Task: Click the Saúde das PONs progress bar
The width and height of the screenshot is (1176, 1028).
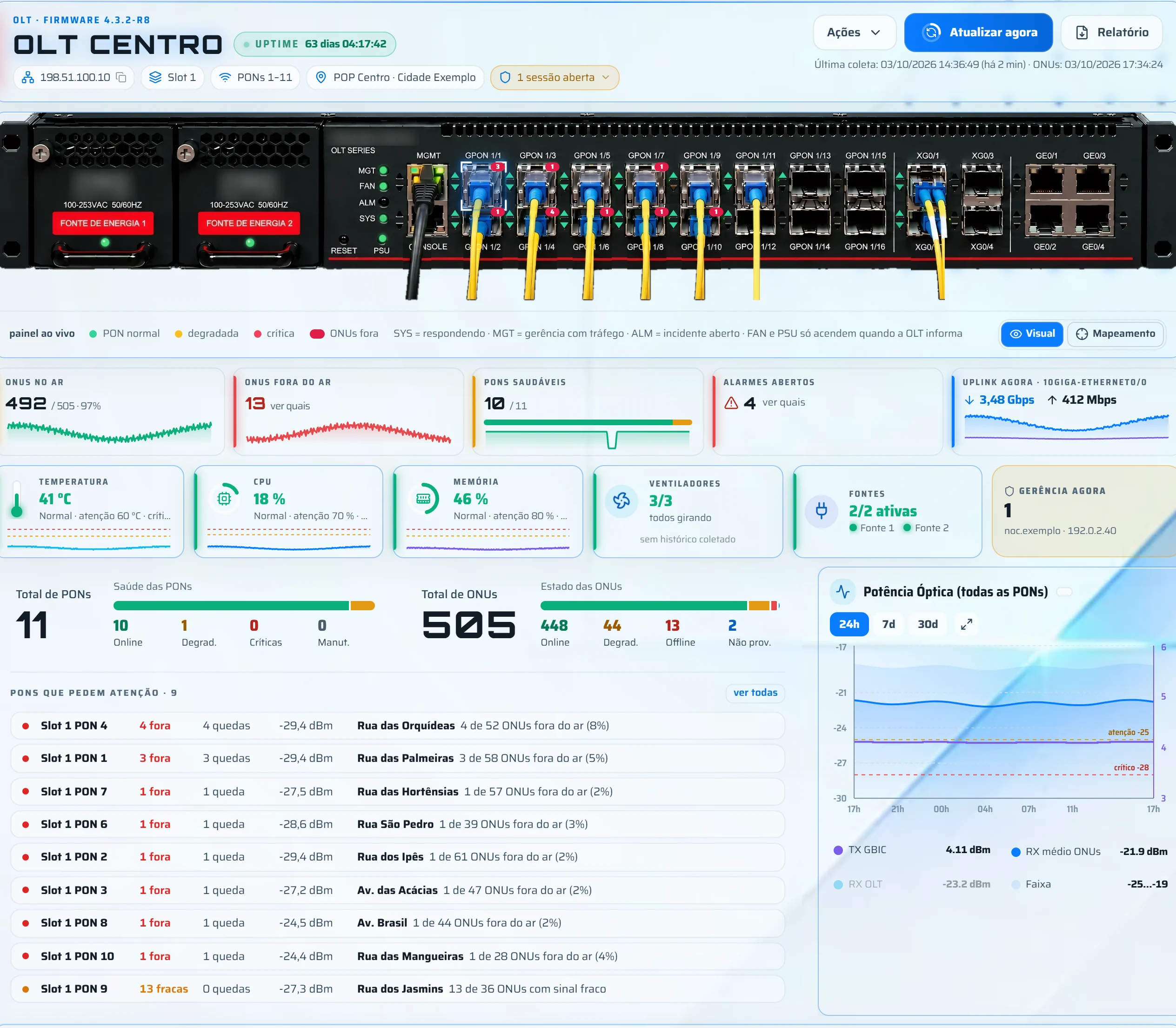Action: tap(244, 606)
